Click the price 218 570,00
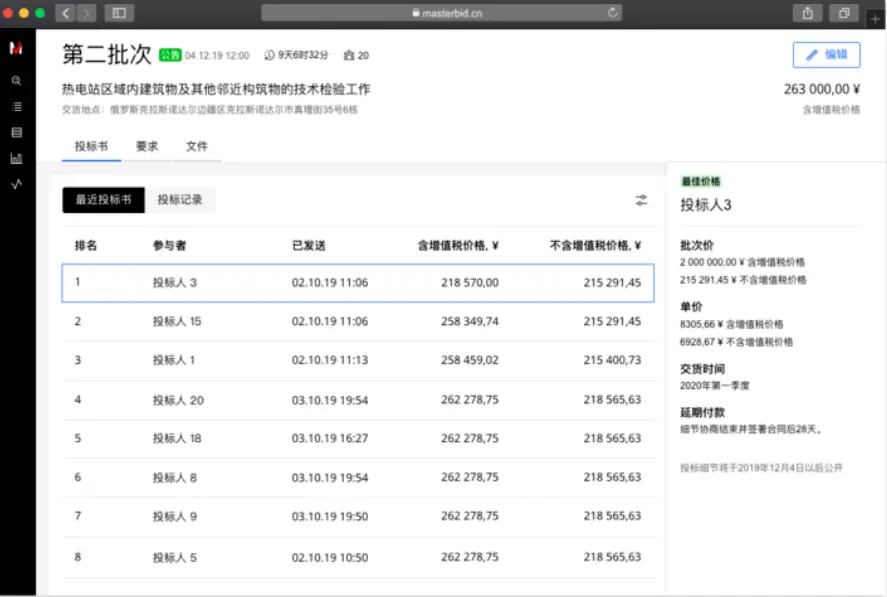This screenshot has width=887, height=597. (470, 282)
